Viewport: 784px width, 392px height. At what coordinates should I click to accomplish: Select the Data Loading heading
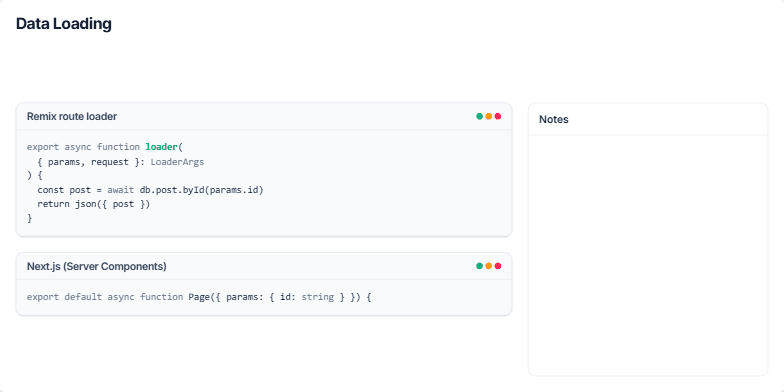tap(64, 24)
